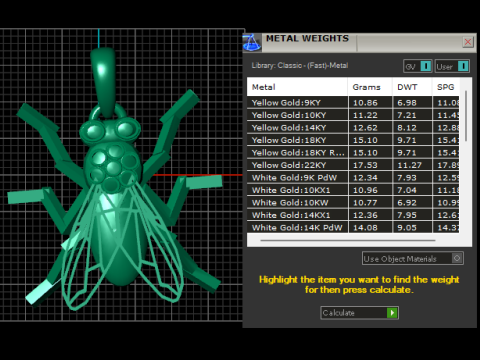Click the Library: Classic - (Fast)-Metal label

coord(300,66)
